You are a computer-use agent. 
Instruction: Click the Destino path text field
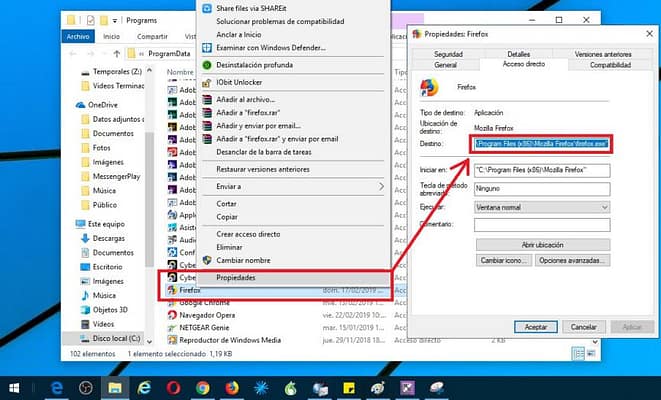coord(540,144)
